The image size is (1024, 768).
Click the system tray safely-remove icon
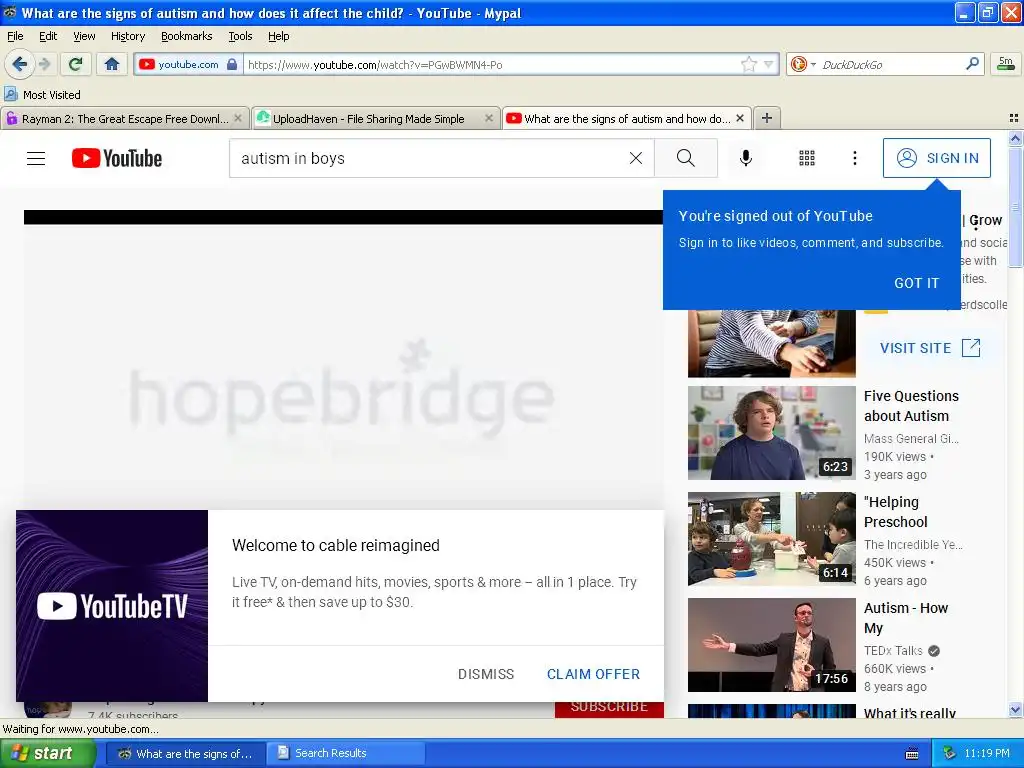tap(949, 753)
